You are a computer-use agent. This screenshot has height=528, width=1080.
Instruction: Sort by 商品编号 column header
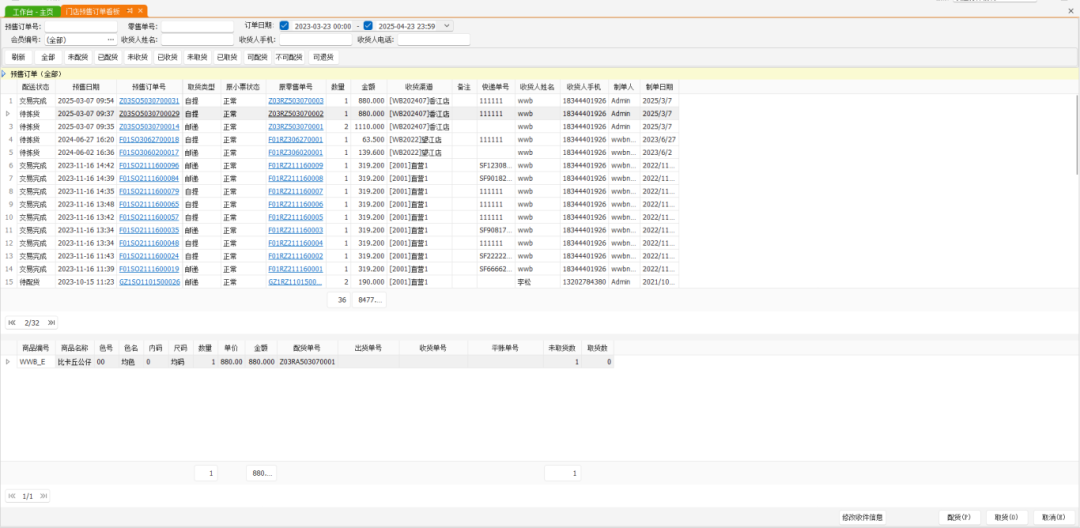(36, 348)
